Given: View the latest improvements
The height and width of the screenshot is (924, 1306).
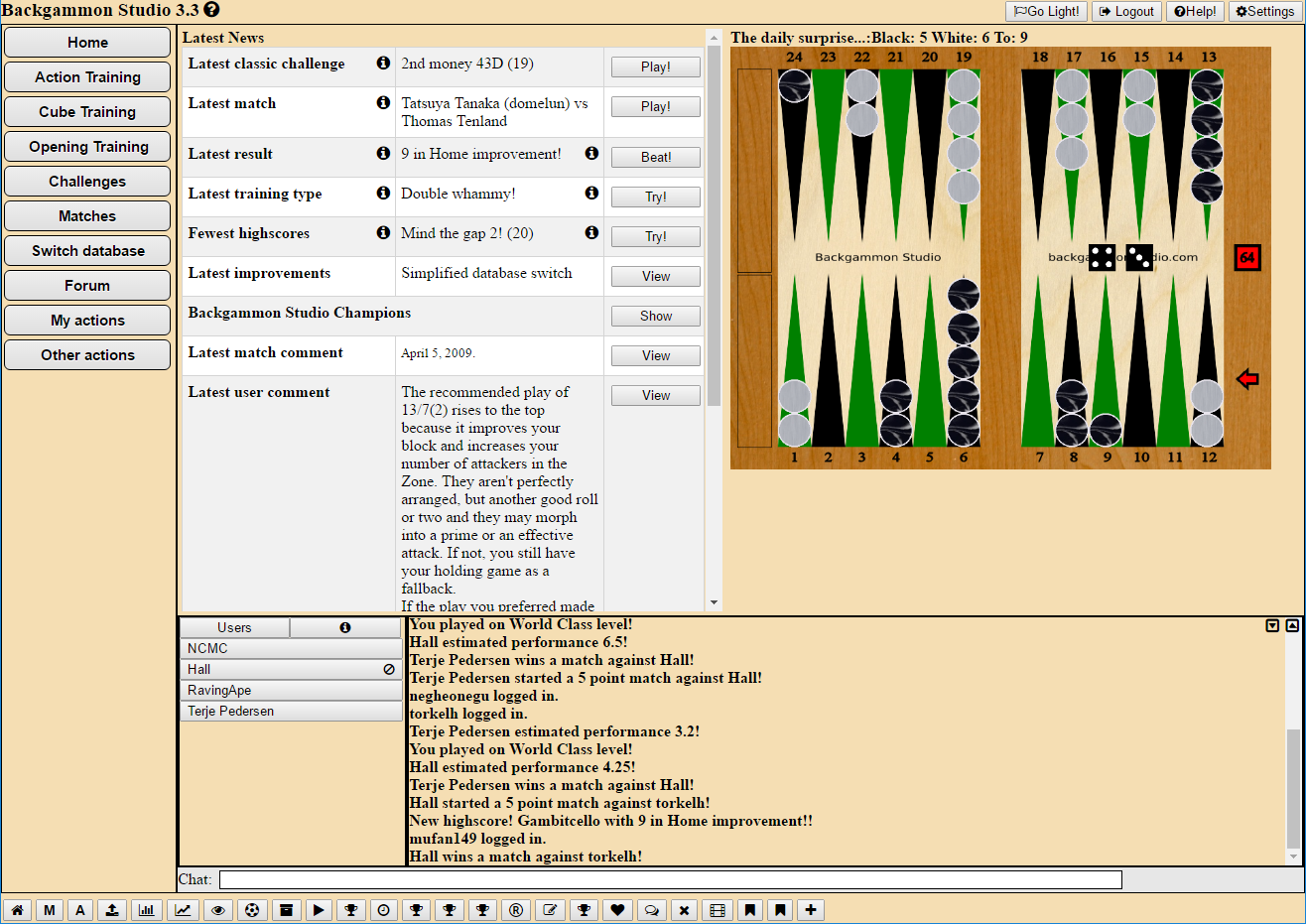Looking at the screenshot, I should pyautogui.click(x=656, y=276).
